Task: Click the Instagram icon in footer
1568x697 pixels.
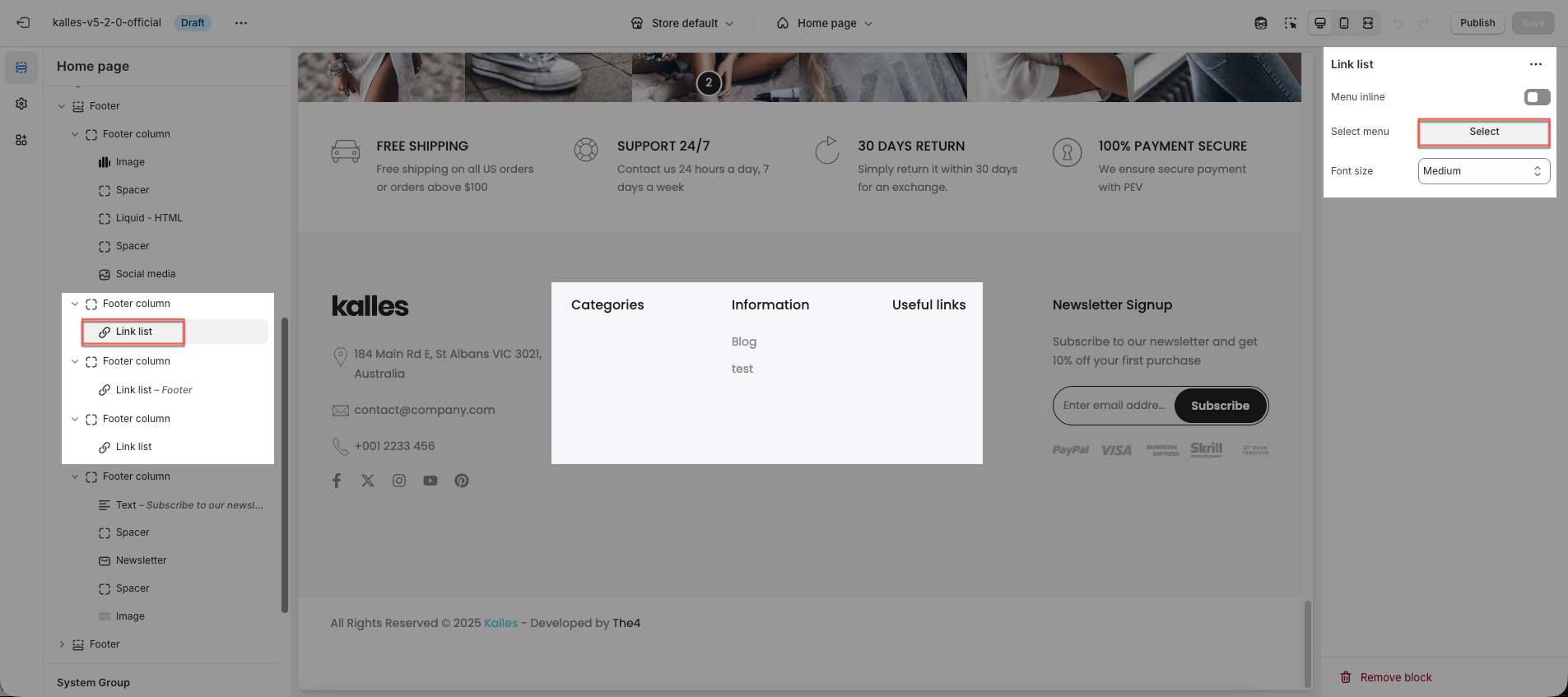Action: click(x=399, y=481)
